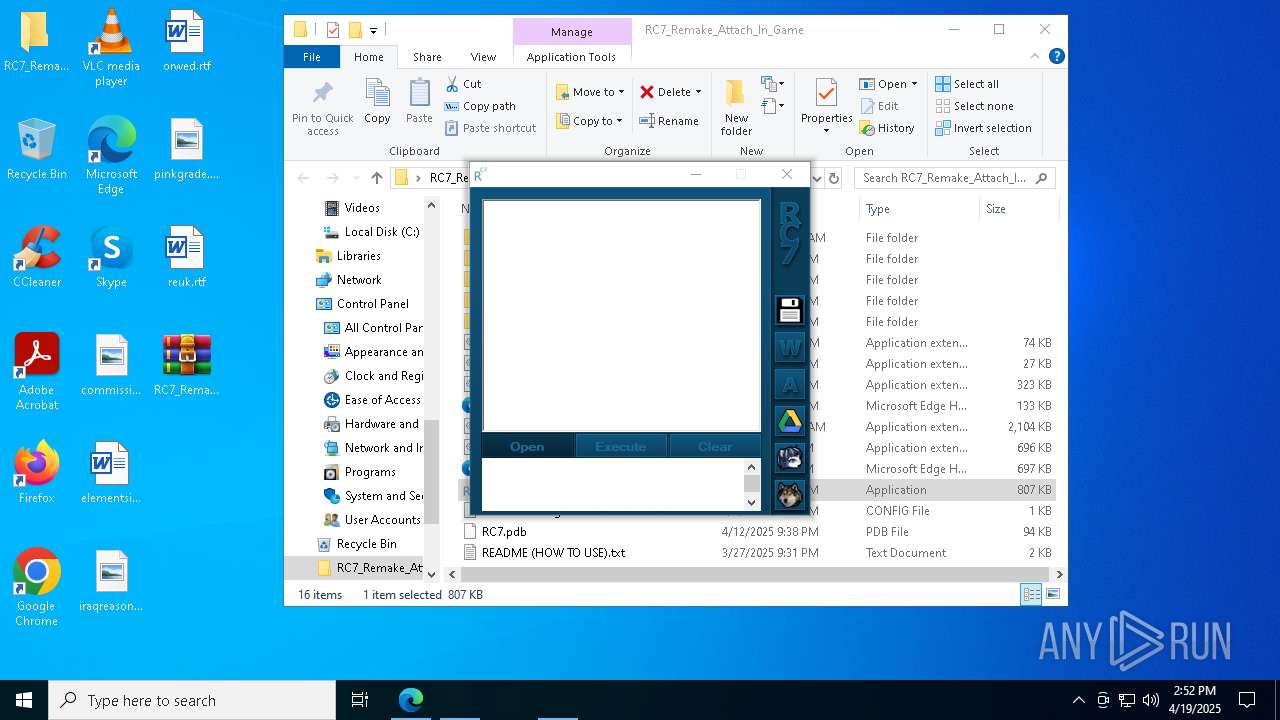Click Rename in the Organize group
The image size is (1280, 720).
[669, 121]
